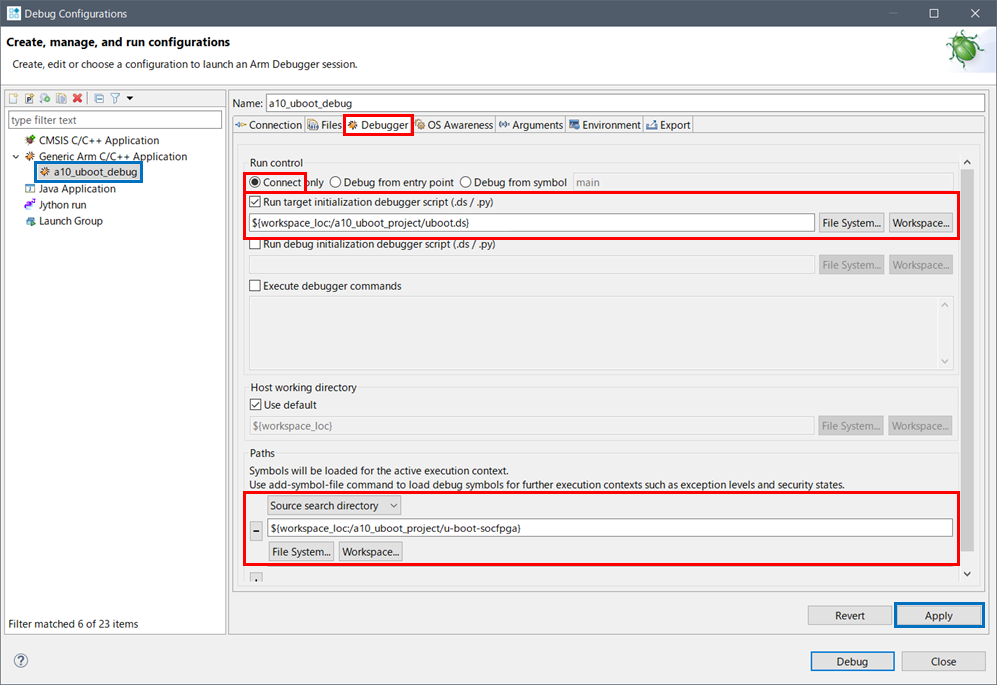Image resolution: width=997 pixels, height=685 pixels.
Task: Collapse all configurations in tree
Action: (99, 98)
